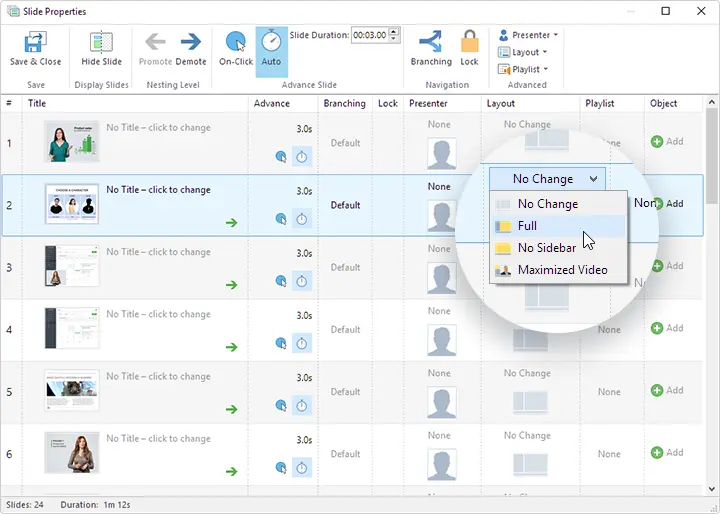Set slide 2 to on-click advance

pyautogui.click(x=281, y=219)
